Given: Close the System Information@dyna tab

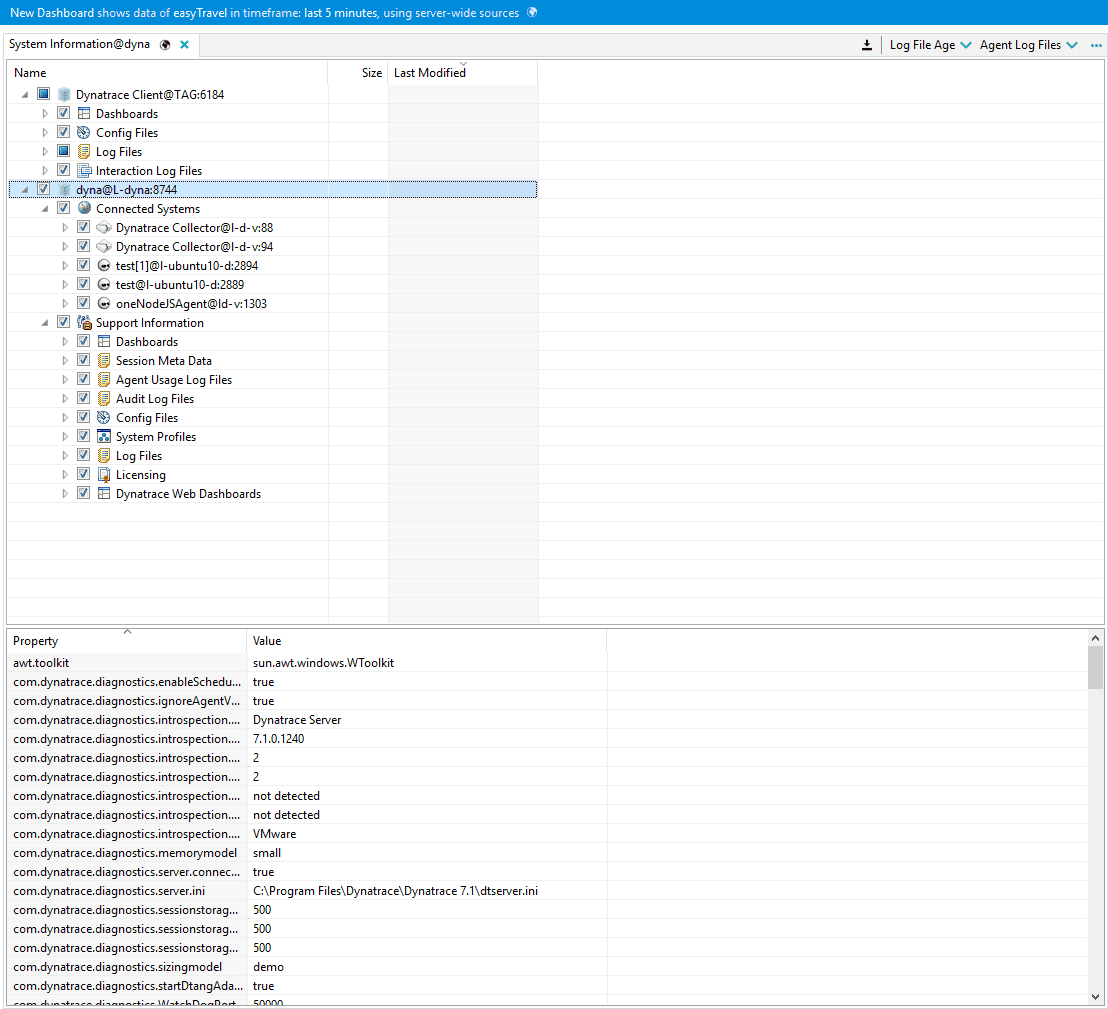Looking at the screenshot, I should pos(184,45).
